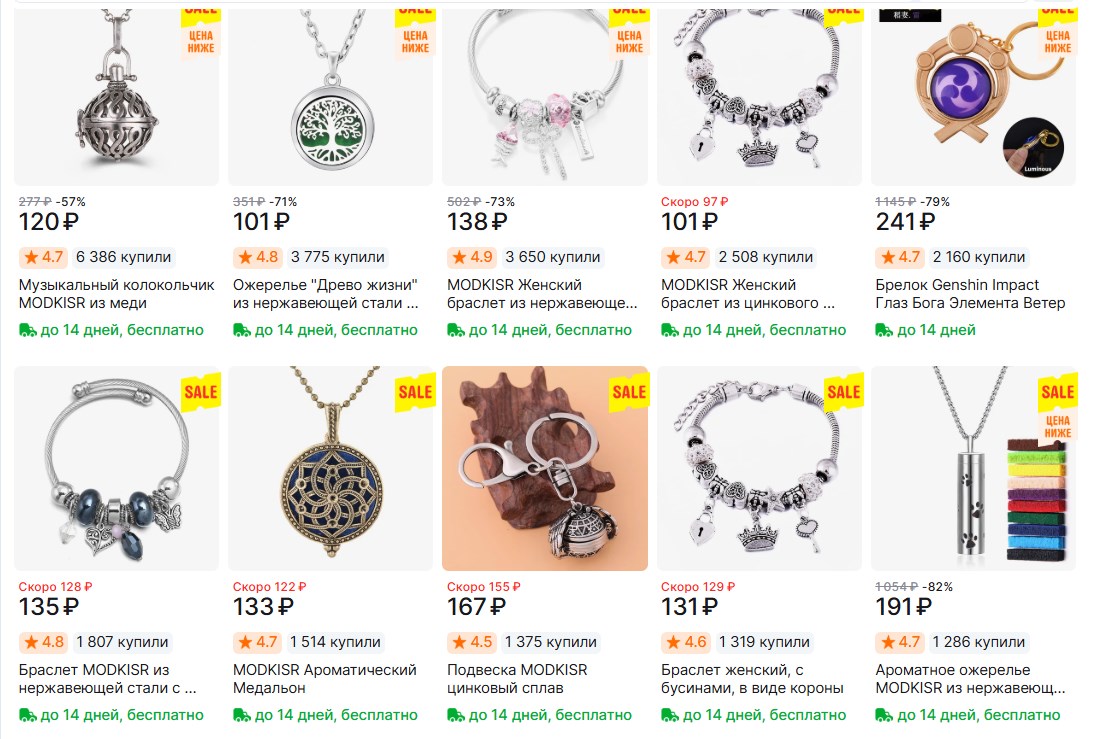Click ЦЕНА НИЖЕ badge on Tree of Life necklace
The height and width of the screenshot is (739, 1096).
click(x=415, y=41)
